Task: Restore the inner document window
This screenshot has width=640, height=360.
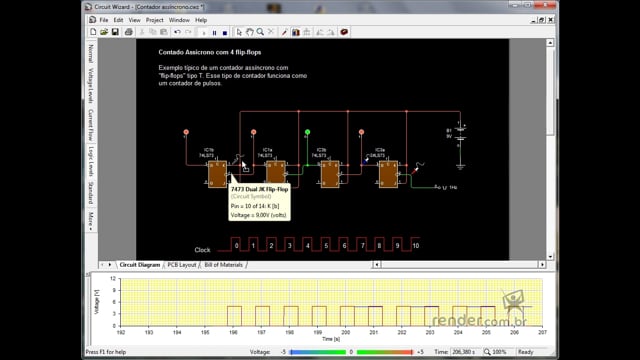Action: 542,20
